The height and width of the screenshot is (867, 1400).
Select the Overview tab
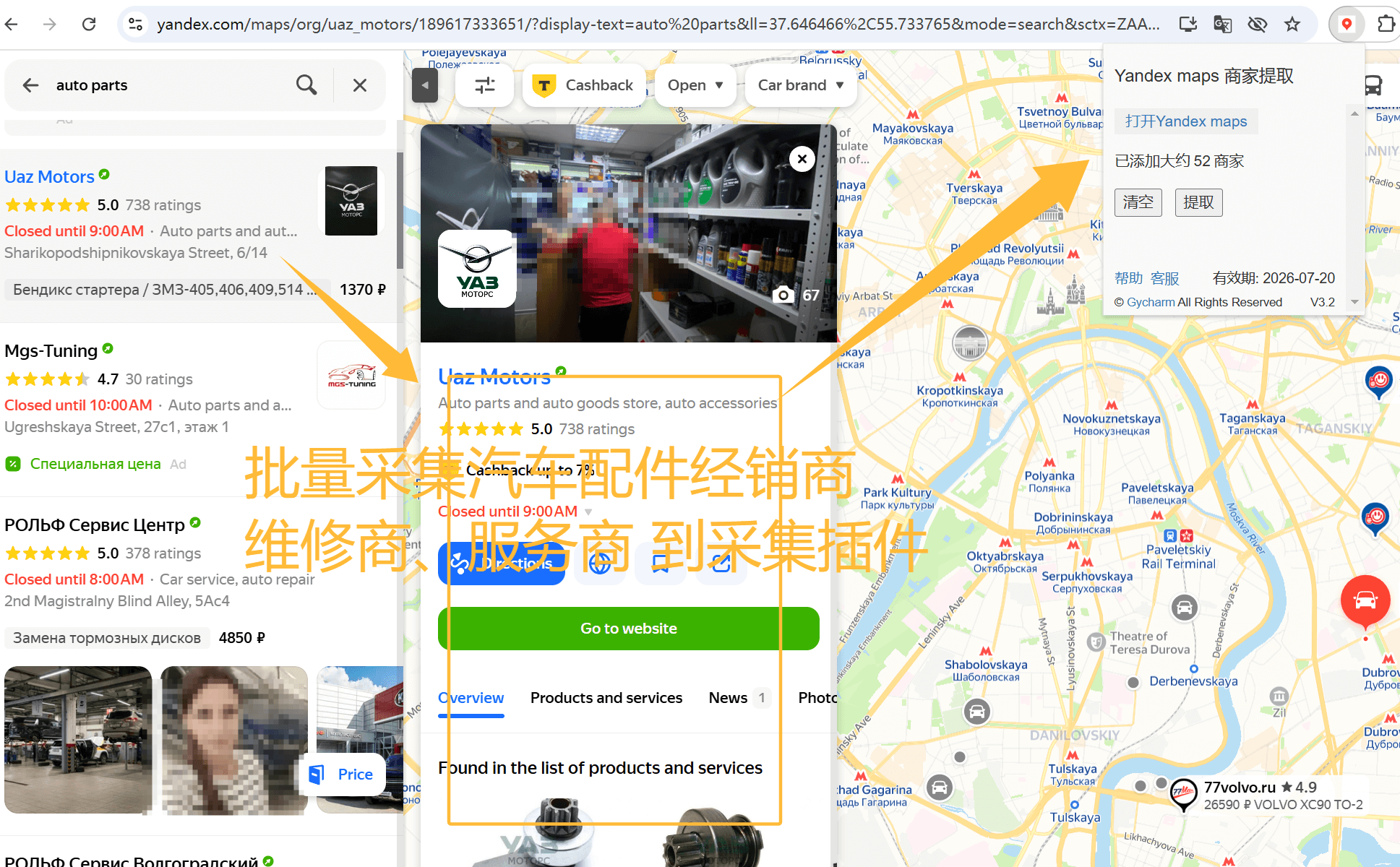click(471, 698)
